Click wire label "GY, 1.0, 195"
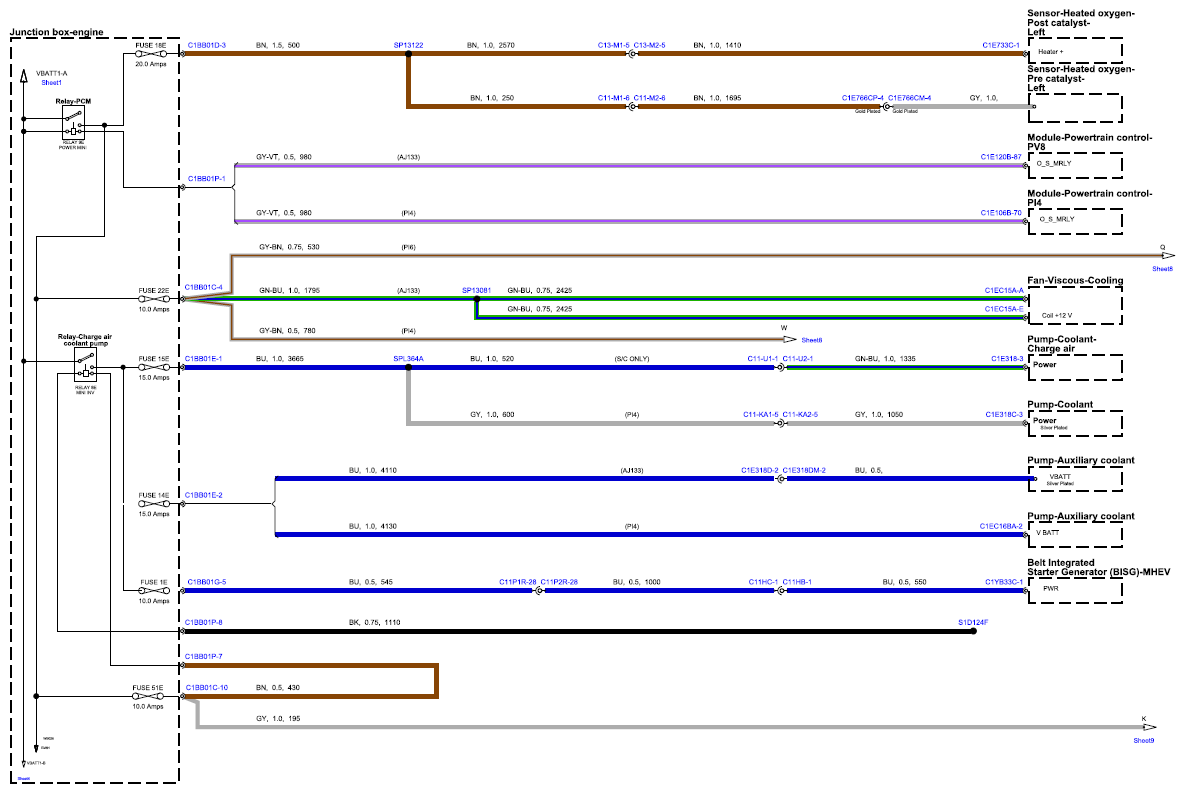 (x=278, y=718)
